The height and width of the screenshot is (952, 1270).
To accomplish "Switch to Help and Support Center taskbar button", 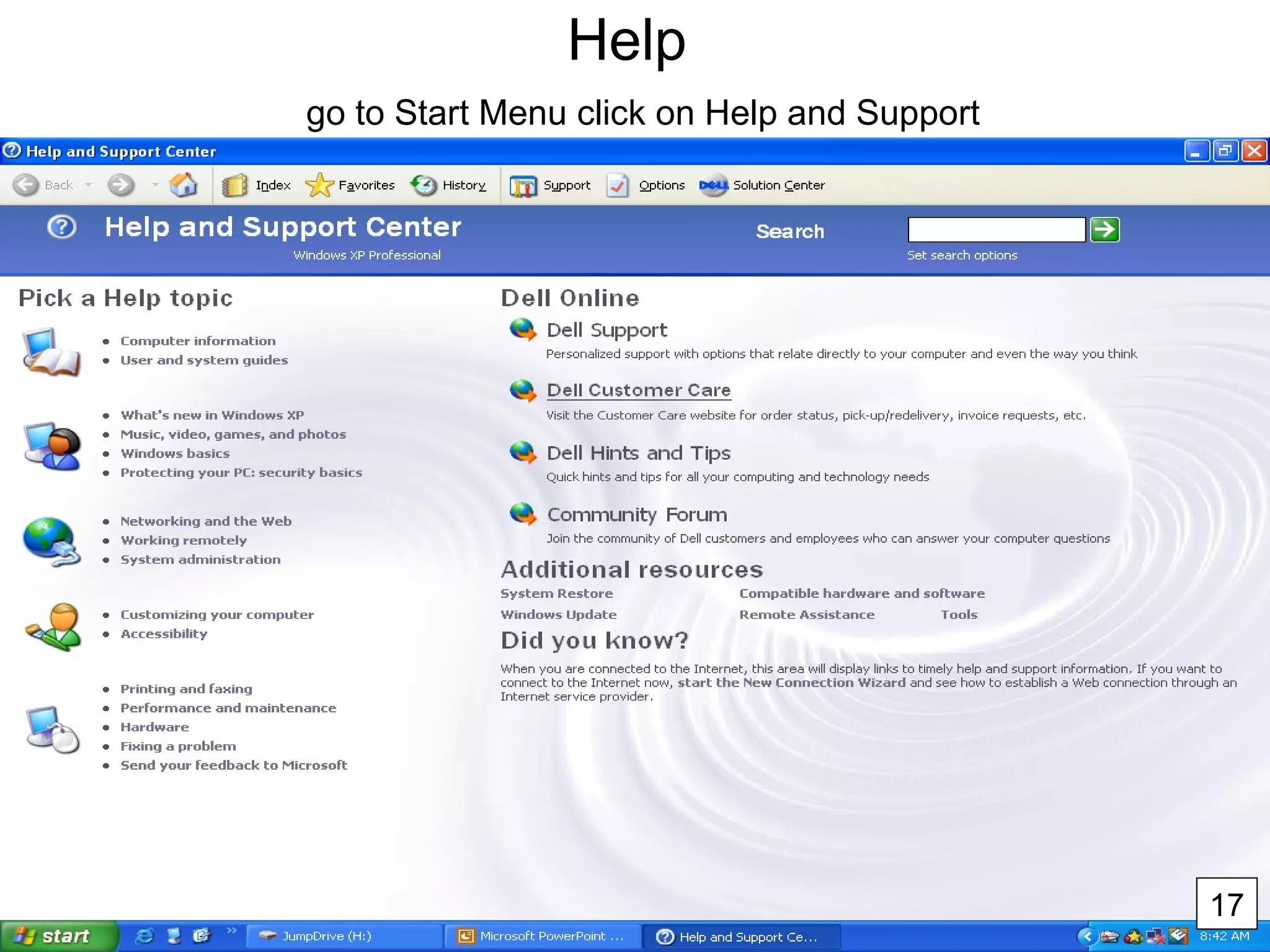I will [741, 937].
